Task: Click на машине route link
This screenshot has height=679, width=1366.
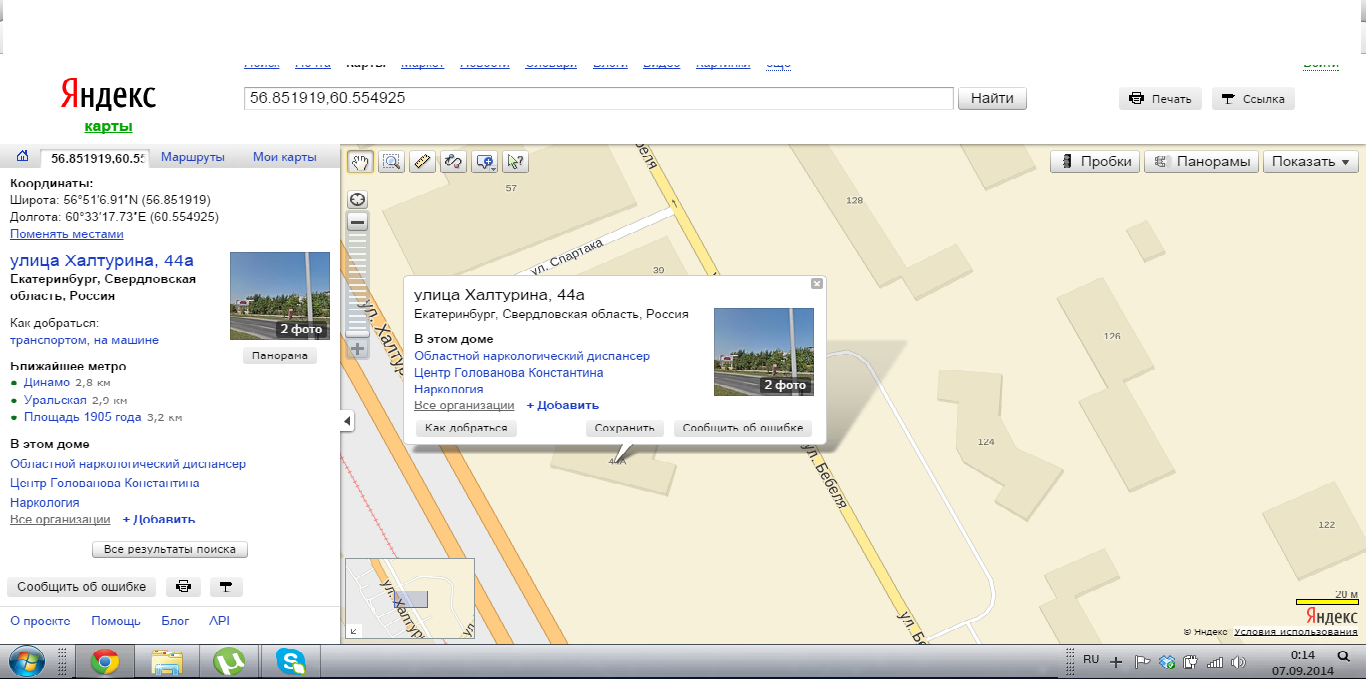Action: (x=126, y=340)
